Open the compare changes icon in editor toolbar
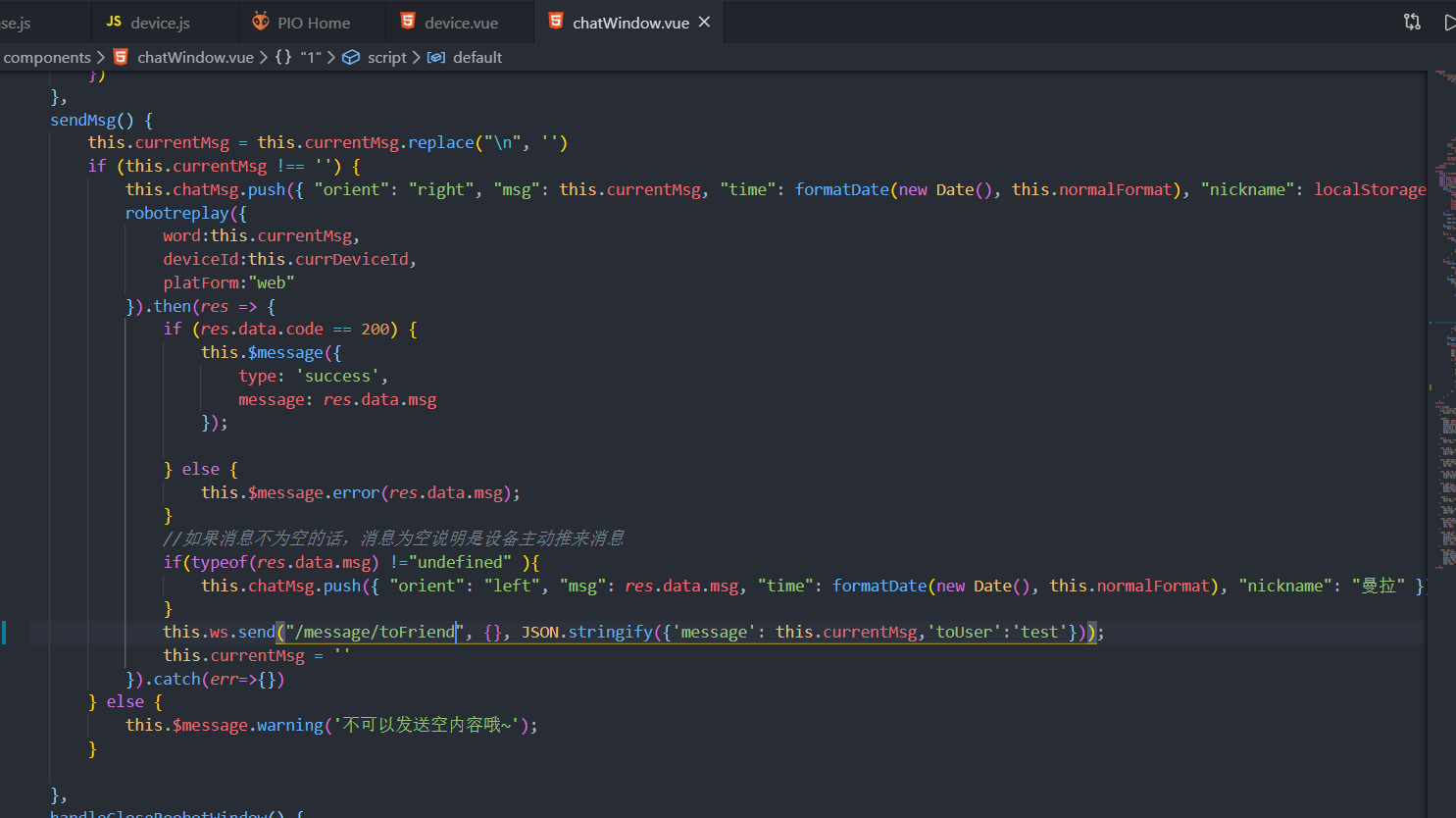Image resolution: width=1456 pixels, height=818 pixels. pyautogui.click(x=1412, y=22)
